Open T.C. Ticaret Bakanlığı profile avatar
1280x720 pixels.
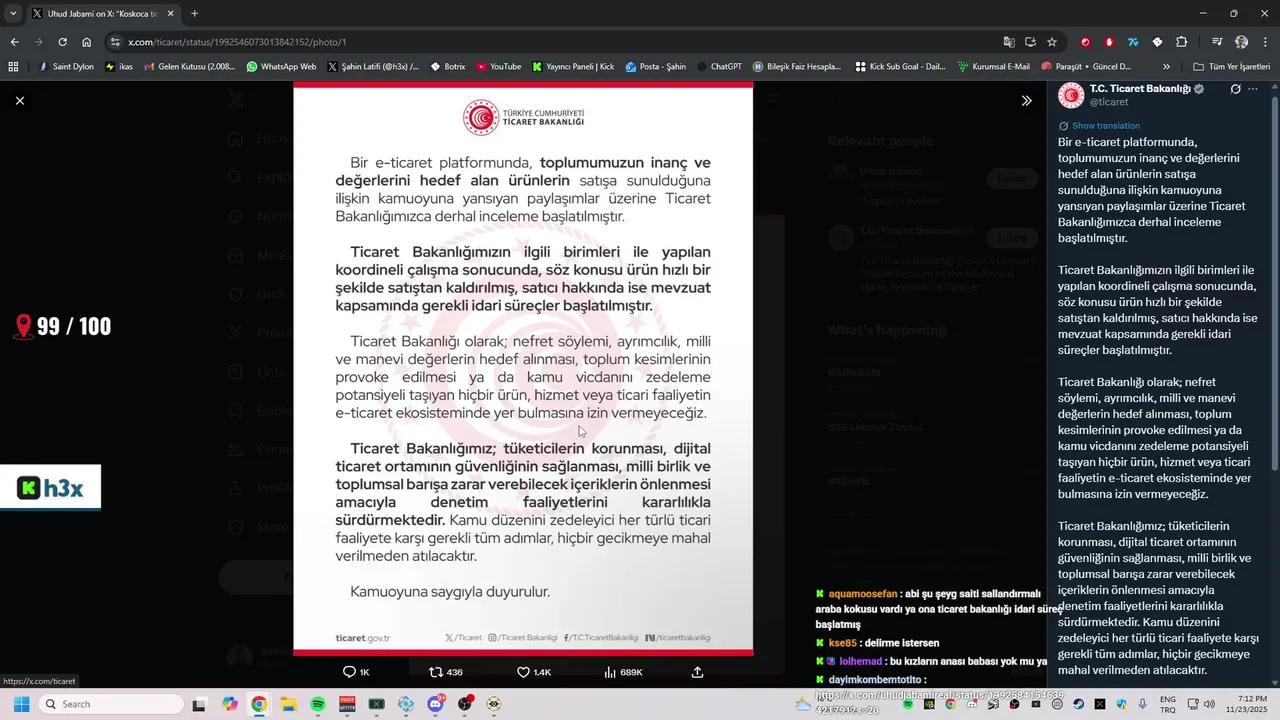[x=1071, y=95]
